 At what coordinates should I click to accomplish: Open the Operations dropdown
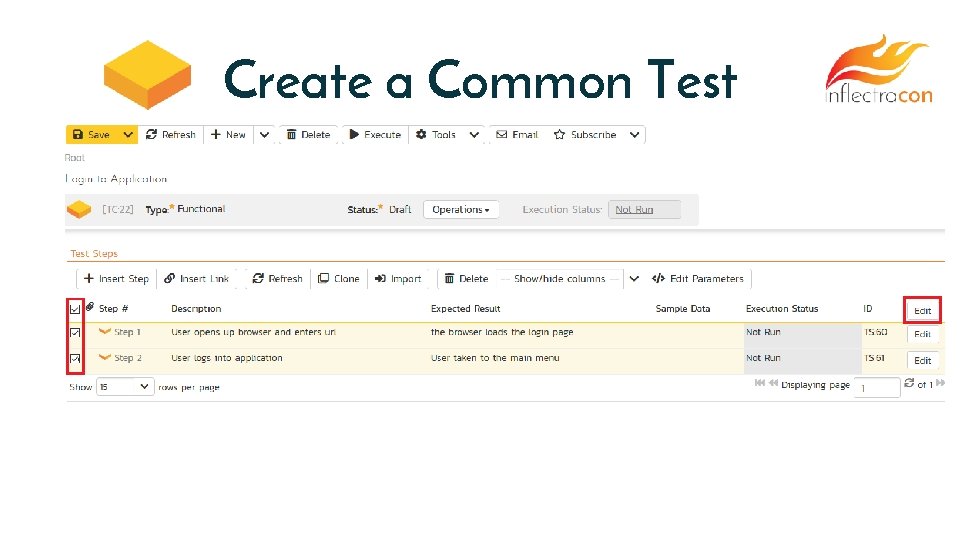coord(461,210)
